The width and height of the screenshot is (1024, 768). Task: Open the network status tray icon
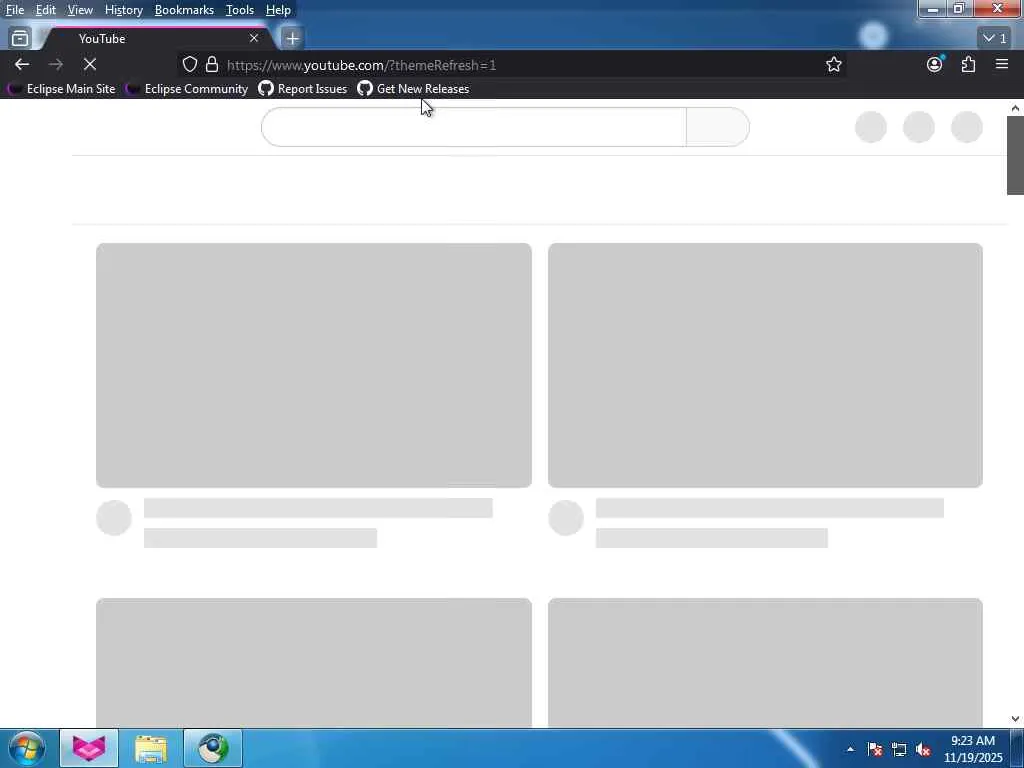point(899,749)
